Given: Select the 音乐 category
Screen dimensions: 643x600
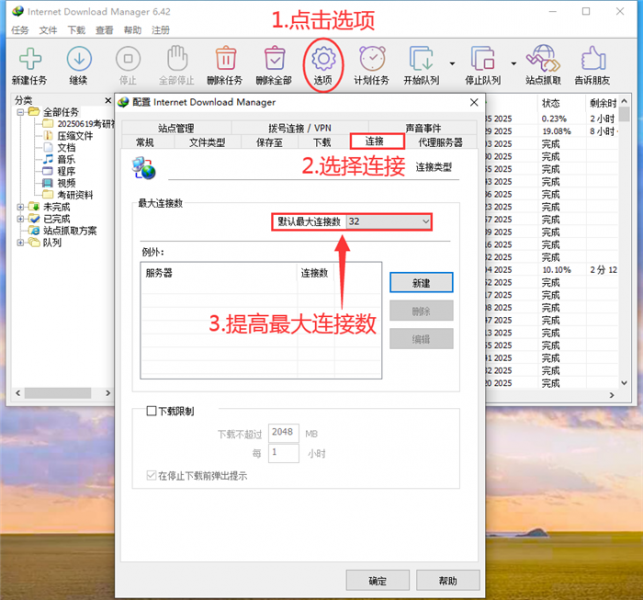Looking at the screenshot, I should pos(66,160).
